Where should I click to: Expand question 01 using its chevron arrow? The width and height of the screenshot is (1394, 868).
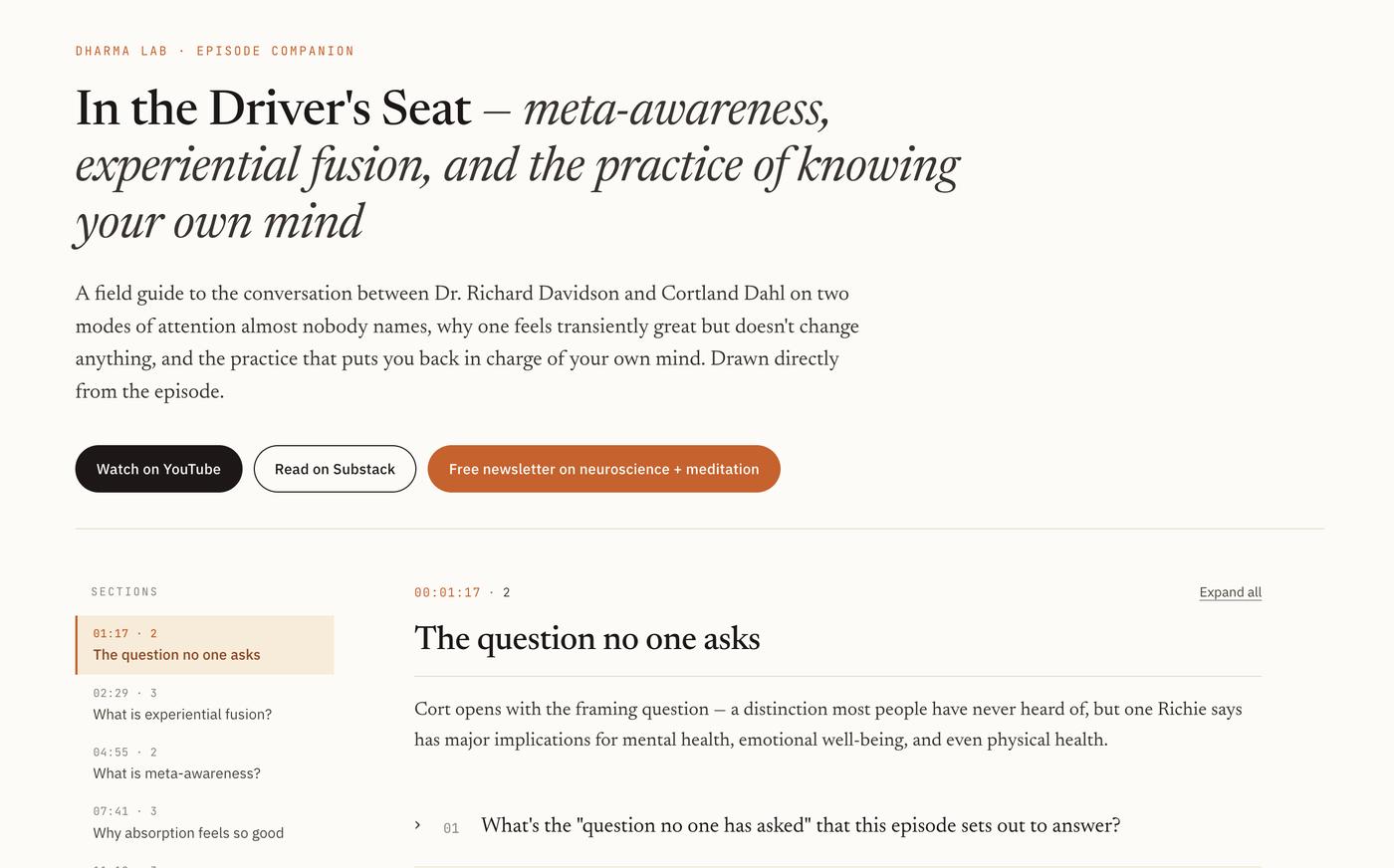418,825
